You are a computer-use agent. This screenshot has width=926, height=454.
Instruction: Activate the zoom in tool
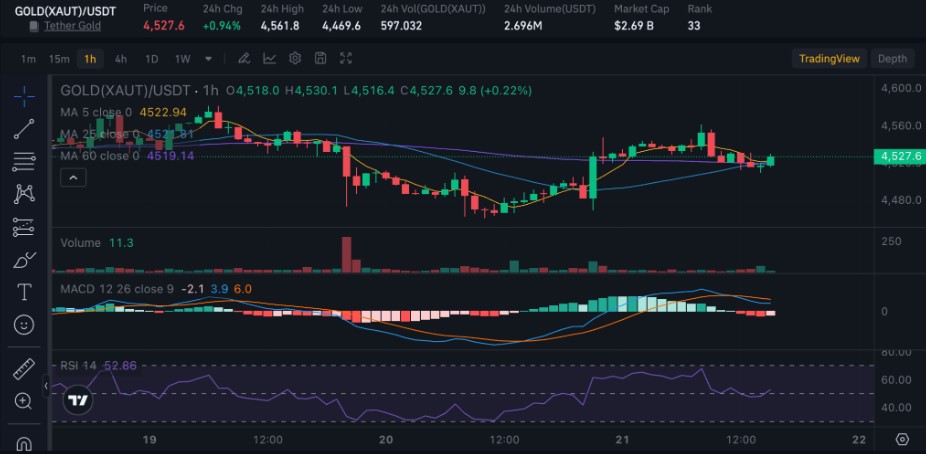pyautogui.click(x=24, y=401)
